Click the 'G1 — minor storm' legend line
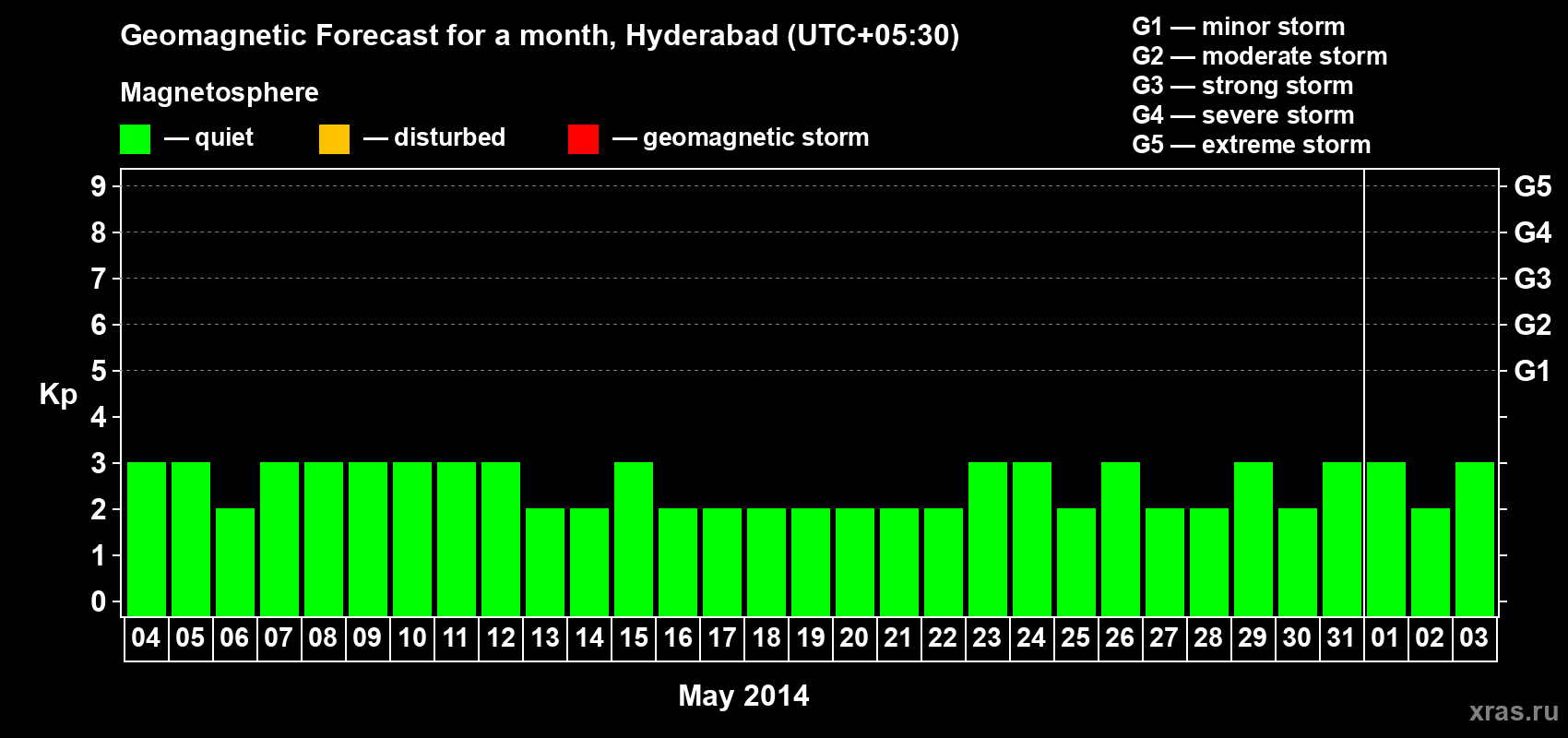Screen dimensions: 1568x738 coord(1239,27)
